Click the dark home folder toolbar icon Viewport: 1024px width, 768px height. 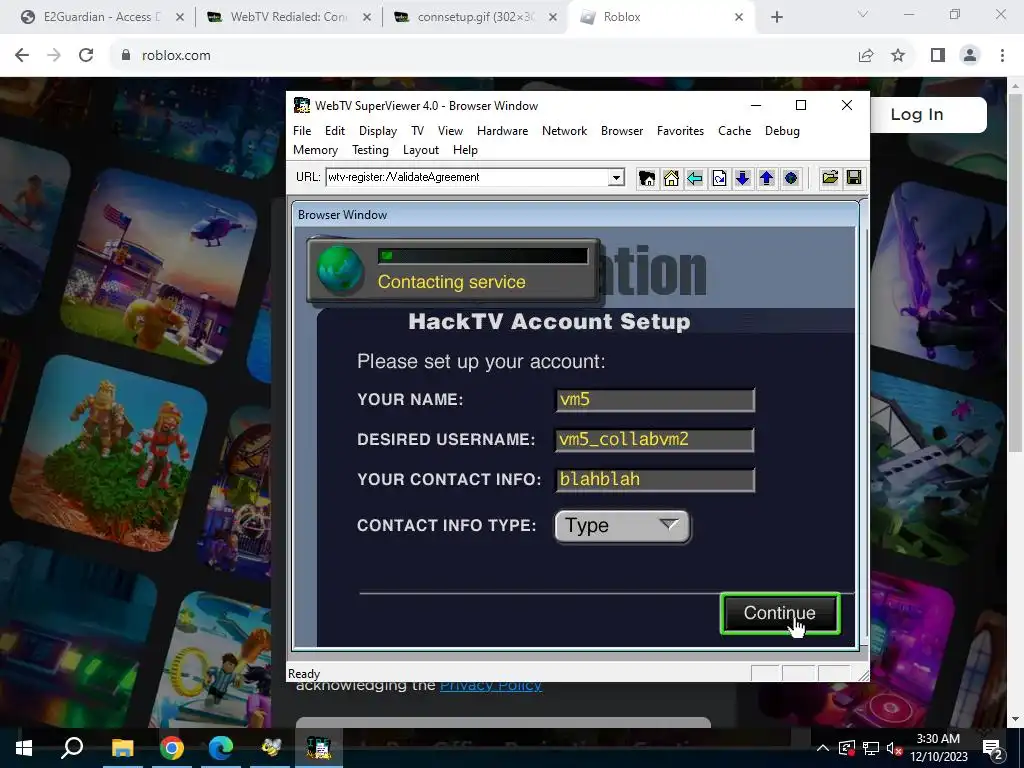point(647,178)
